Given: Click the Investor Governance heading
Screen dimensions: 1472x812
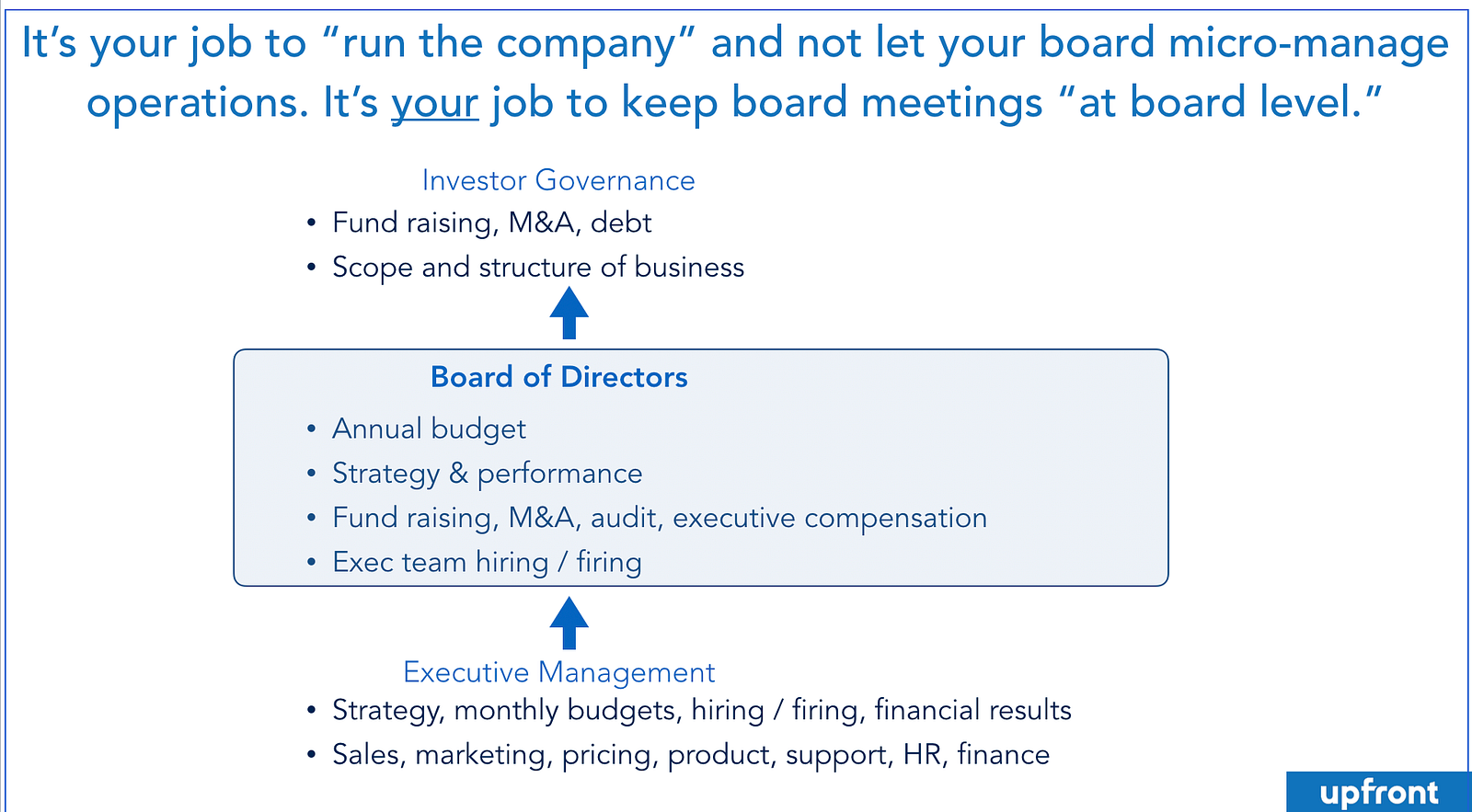Looking at the screenshot, I should tap(558, 180).
